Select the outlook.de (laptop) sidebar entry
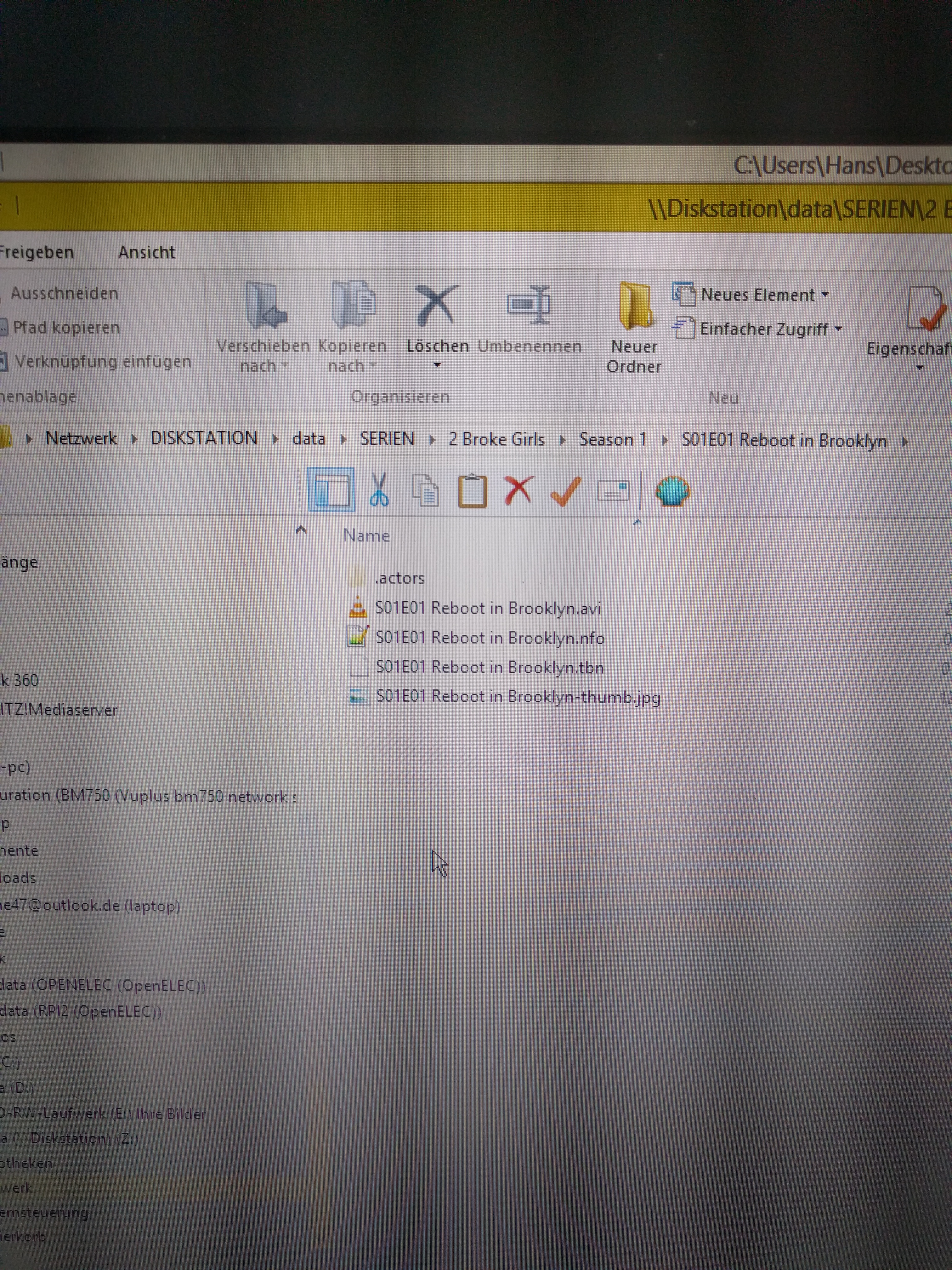Viewport: 952px width, 1270px height. click(x=90, y=906)
